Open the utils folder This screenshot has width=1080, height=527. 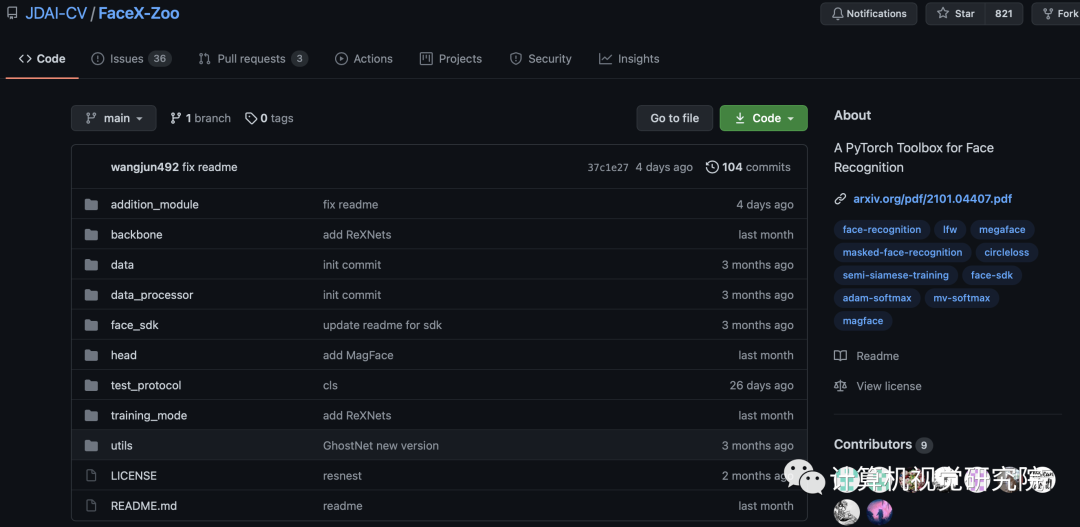[121, 446]
